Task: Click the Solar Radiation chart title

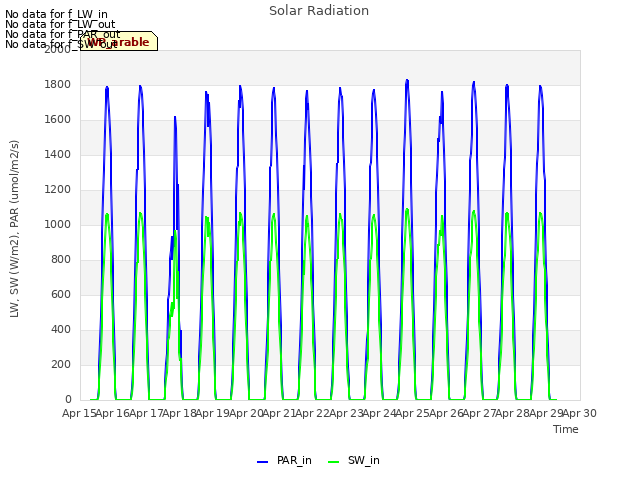Action: [x=319, y=11]
